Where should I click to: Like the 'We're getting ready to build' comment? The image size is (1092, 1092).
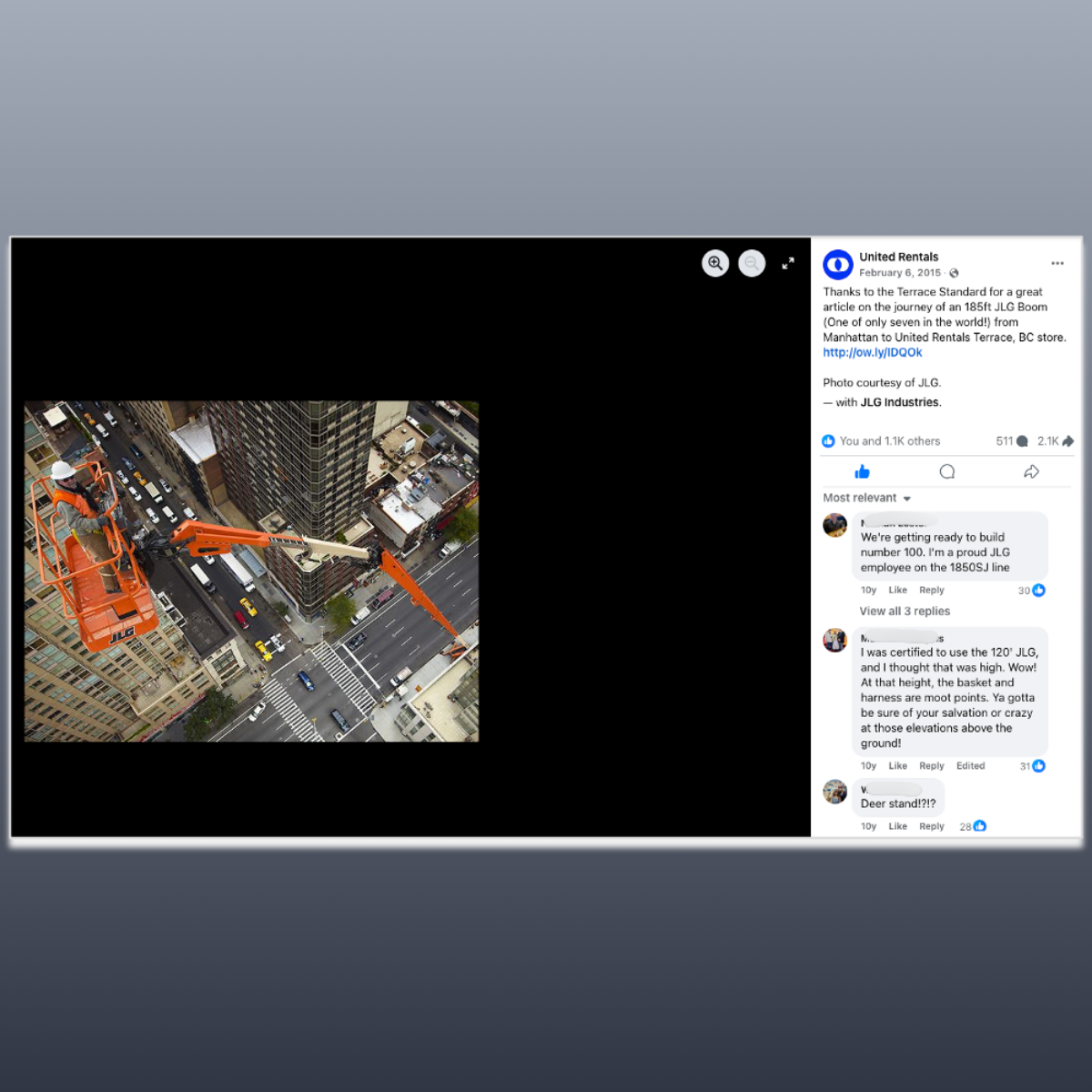(x=897, y=591)
